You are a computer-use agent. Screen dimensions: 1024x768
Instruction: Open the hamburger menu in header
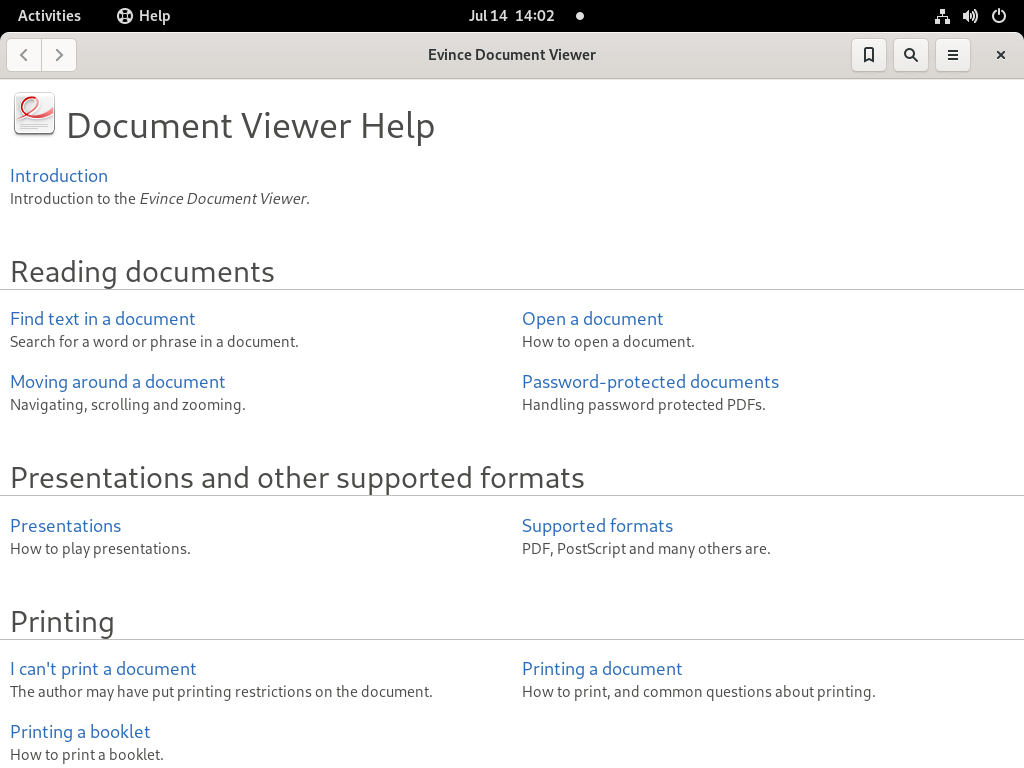pyautogui.click(x=953, y=55)
